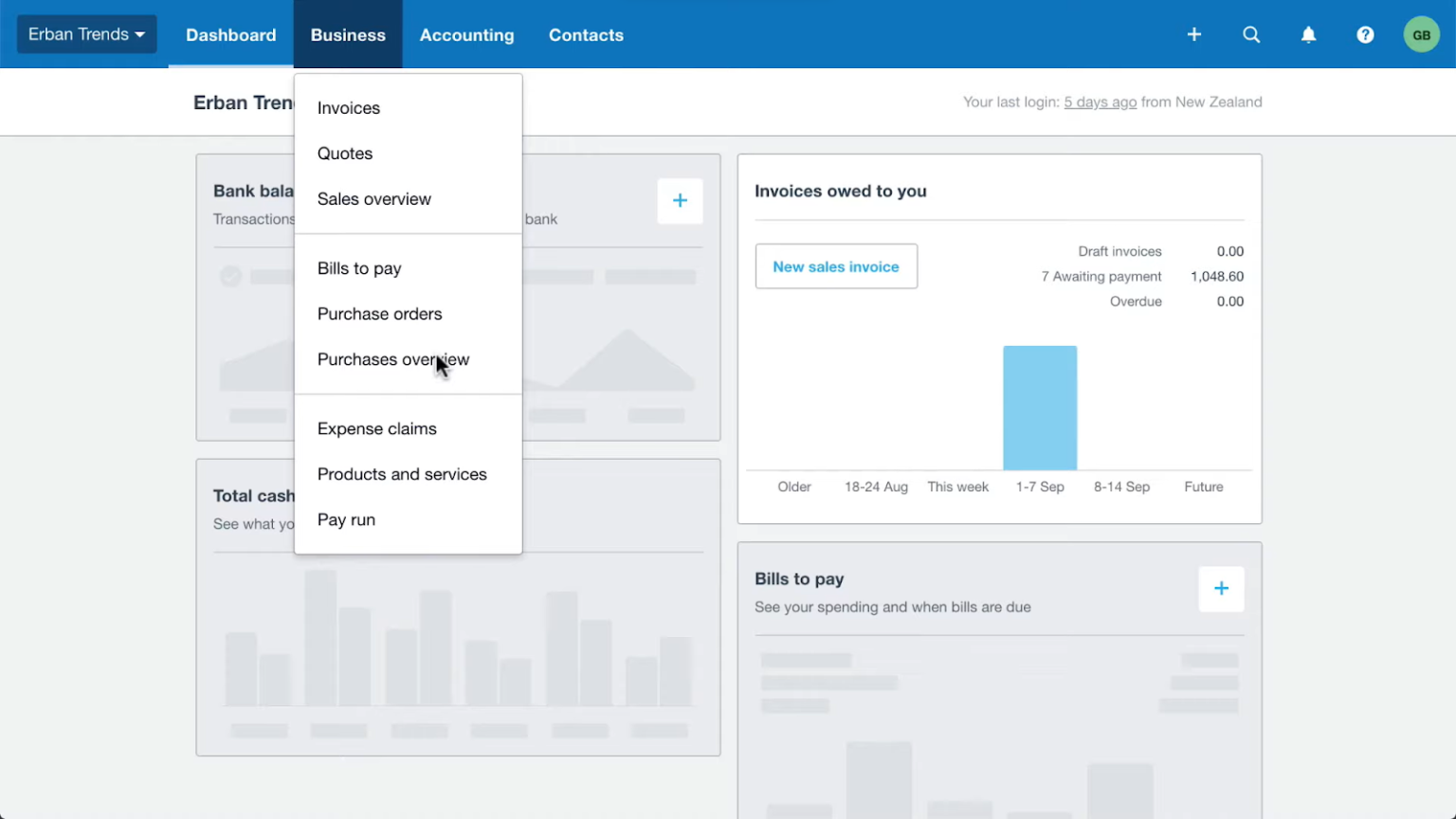This screenshot has width=1456, height=819.
Task: Collapse the open Business dropdown
Action: (348, 34)
